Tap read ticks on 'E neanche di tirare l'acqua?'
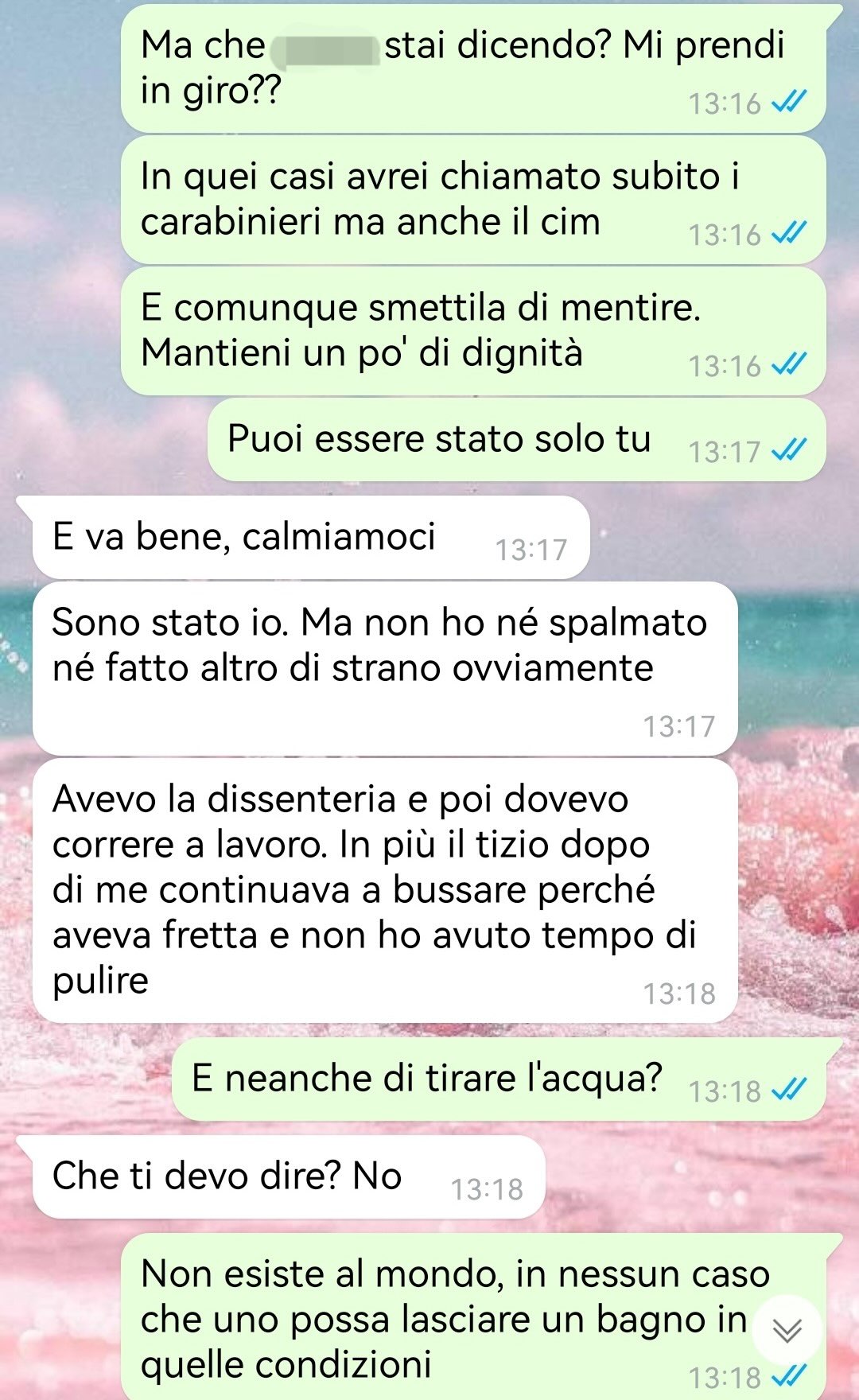Screen dimensions: 859x1400 pyautogui.click(x=789, y=1090)
